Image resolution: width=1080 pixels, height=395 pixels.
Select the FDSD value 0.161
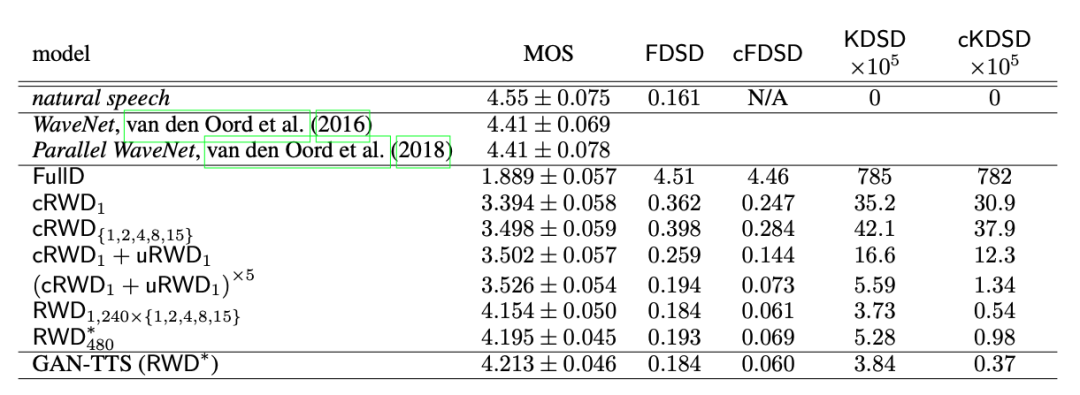tap(674, 99)
